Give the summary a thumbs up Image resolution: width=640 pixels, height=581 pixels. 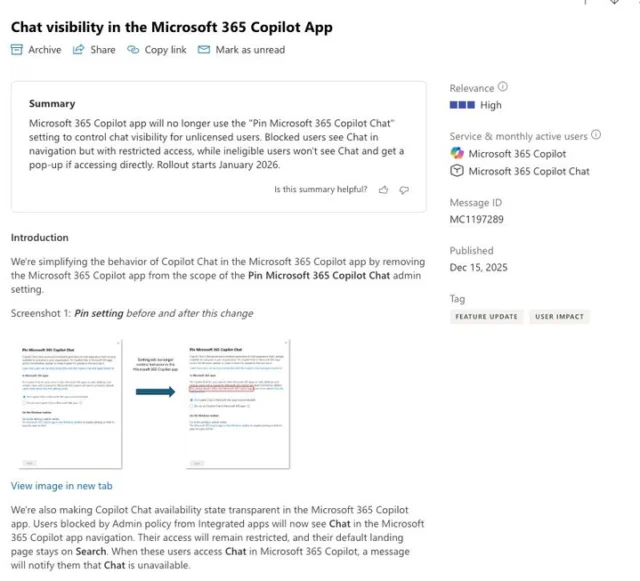(x=383, y=189)
